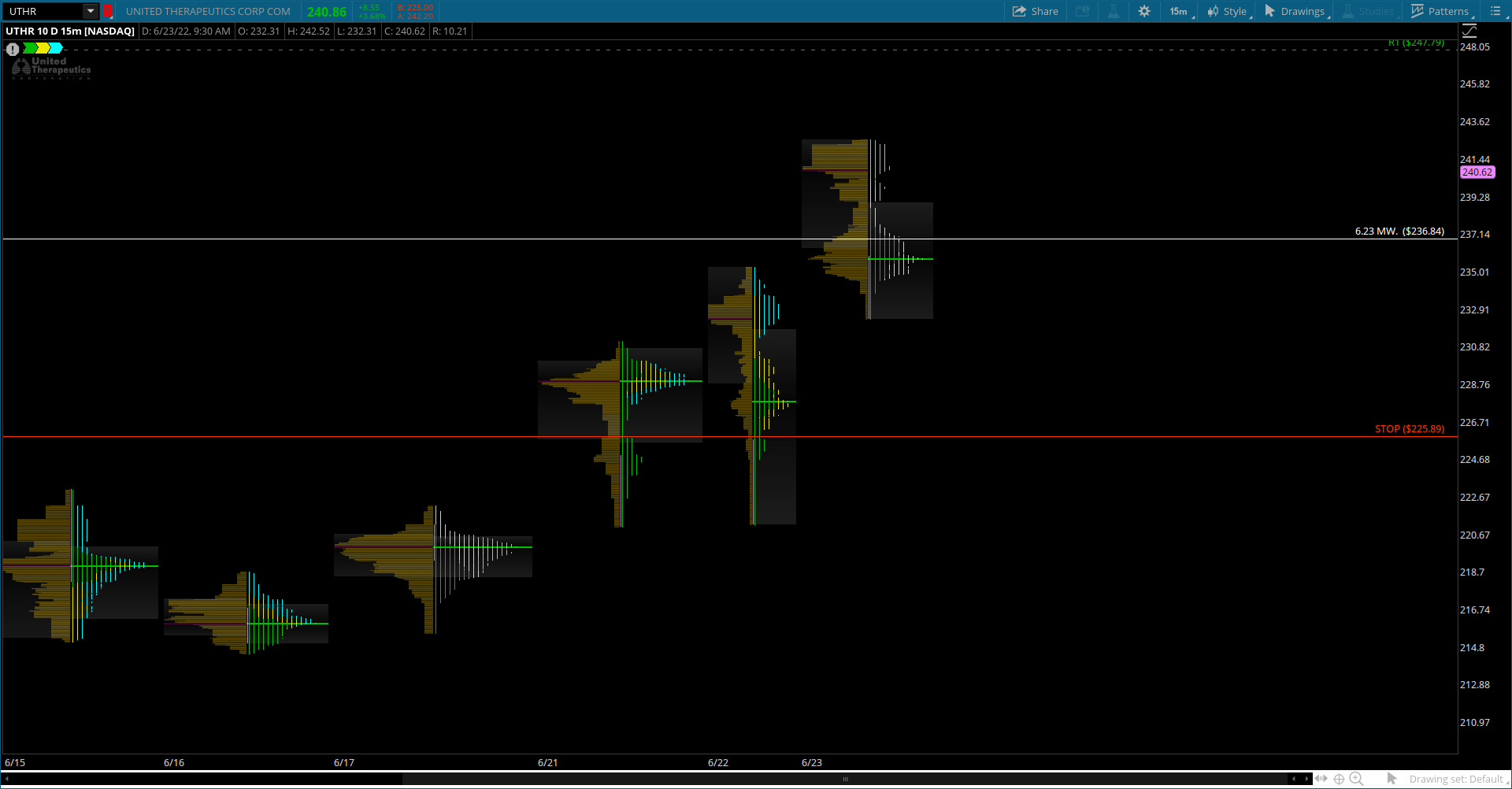
Task: Click the RT ($247.79) level label
Action: click(x=1416, y=43)
